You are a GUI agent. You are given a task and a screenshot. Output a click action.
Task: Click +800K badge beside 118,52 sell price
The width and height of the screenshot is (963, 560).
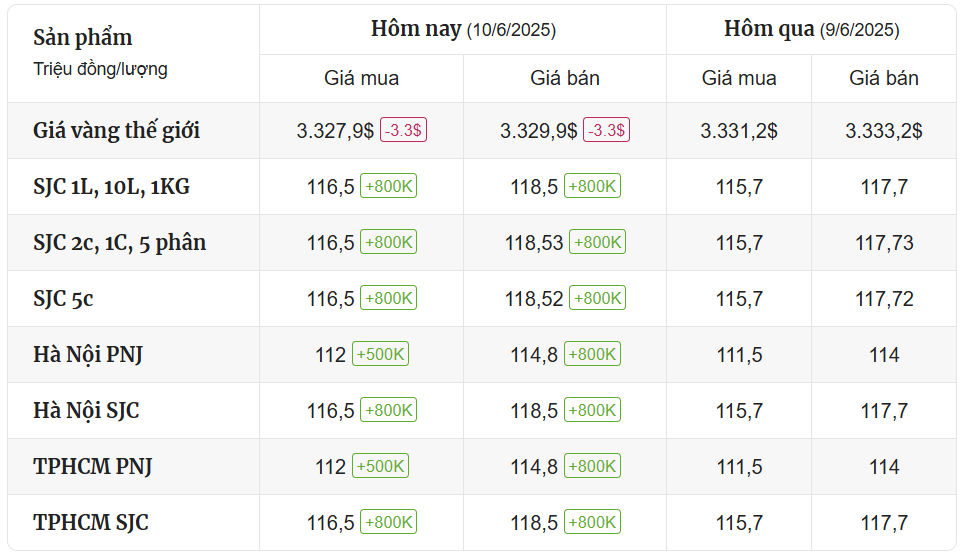(597, 298)
